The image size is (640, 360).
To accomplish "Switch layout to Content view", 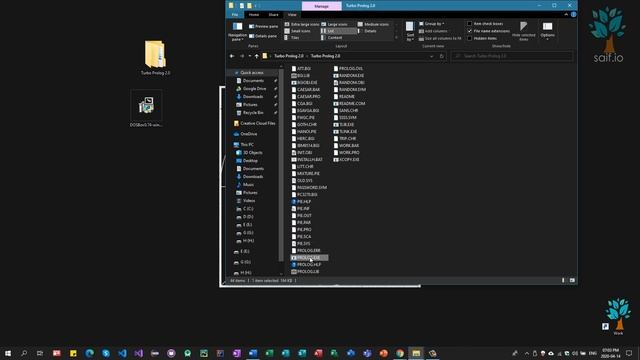I will tap(332, 38).
